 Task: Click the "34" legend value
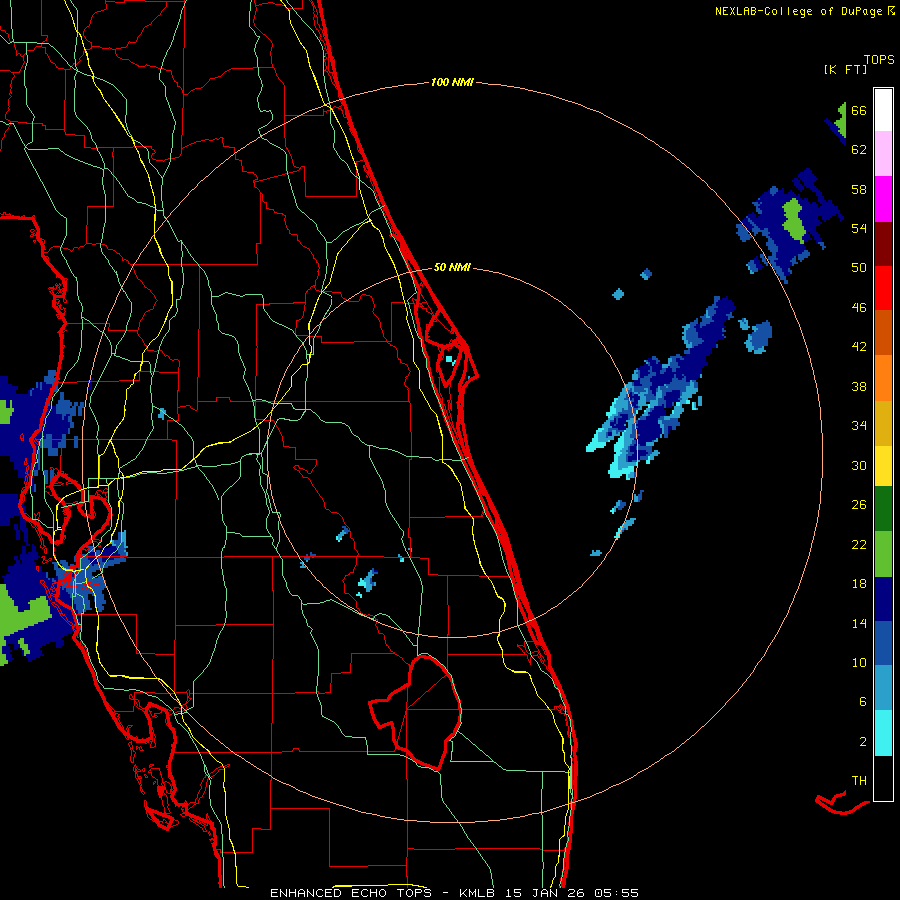[859, 426]
